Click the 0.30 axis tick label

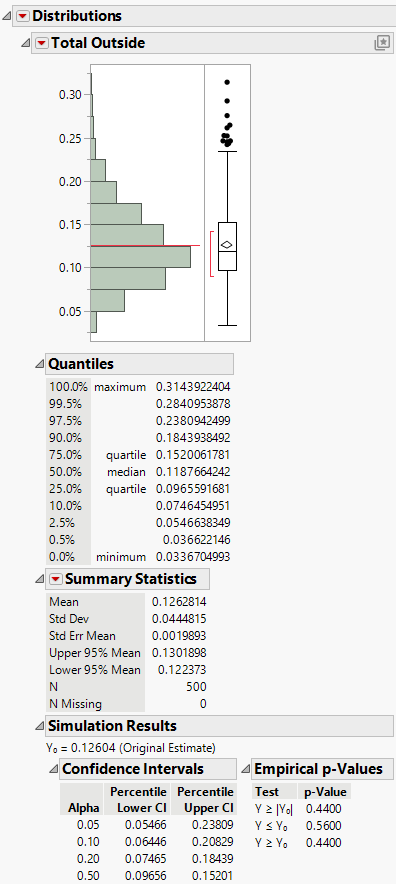point(71,95)
